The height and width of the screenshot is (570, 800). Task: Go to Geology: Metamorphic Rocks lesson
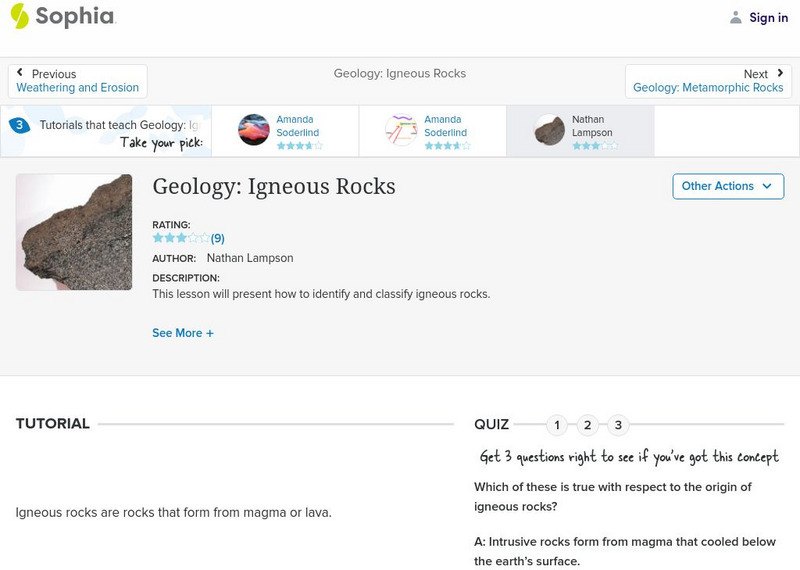point(708,88)
